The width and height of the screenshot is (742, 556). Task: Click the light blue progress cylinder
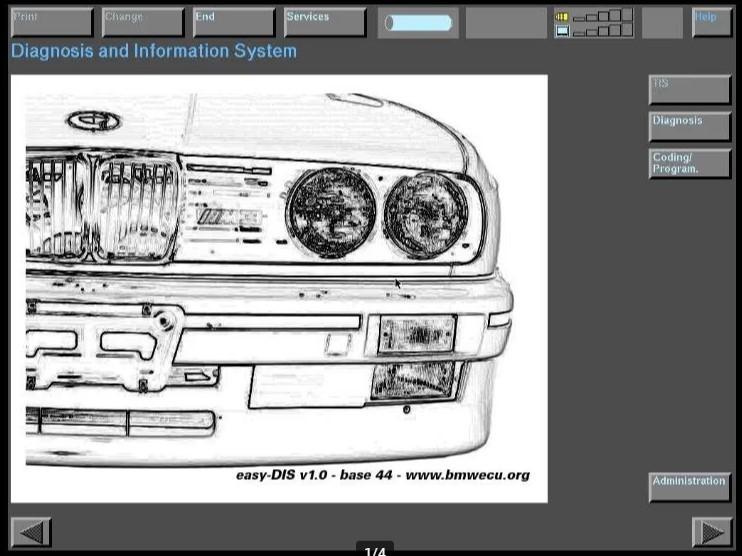click(418, 23)
